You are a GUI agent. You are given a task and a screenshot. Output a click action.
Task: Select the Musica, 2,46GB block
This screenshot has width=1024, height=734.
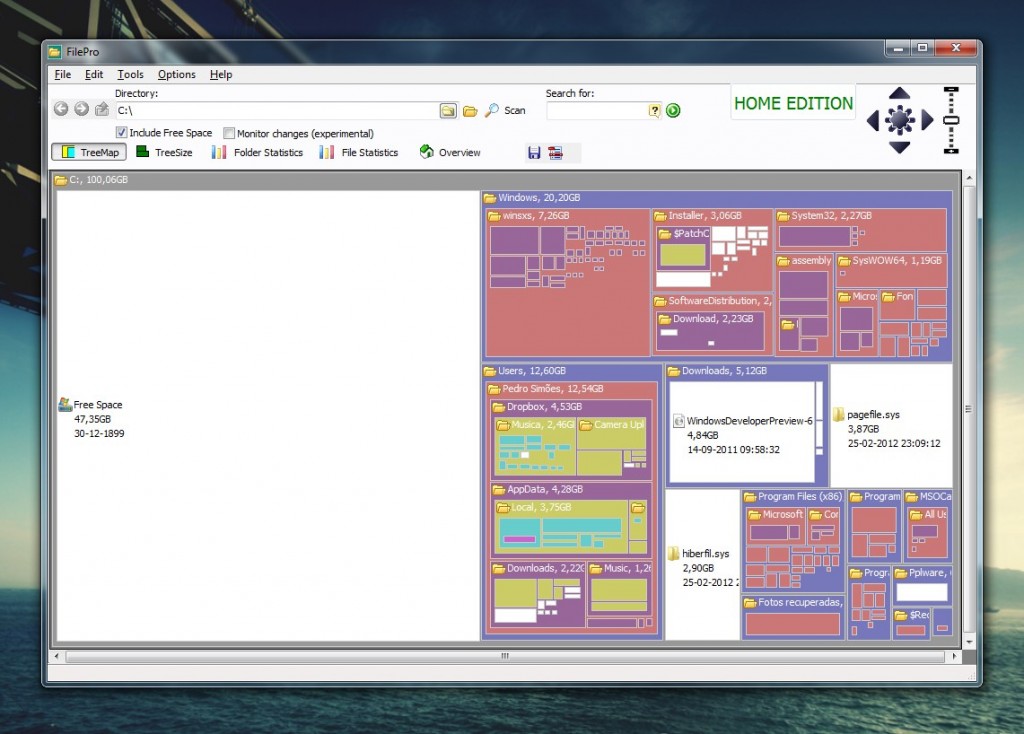[x=535, y=447]
